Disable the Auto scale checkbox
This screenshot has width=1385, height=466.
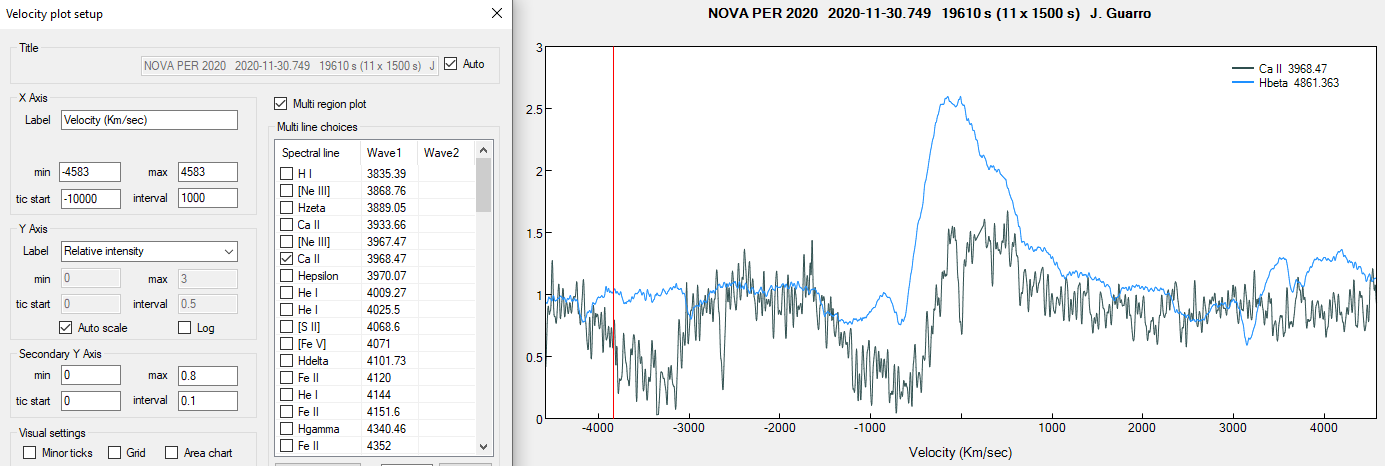(x=67, y=328)
